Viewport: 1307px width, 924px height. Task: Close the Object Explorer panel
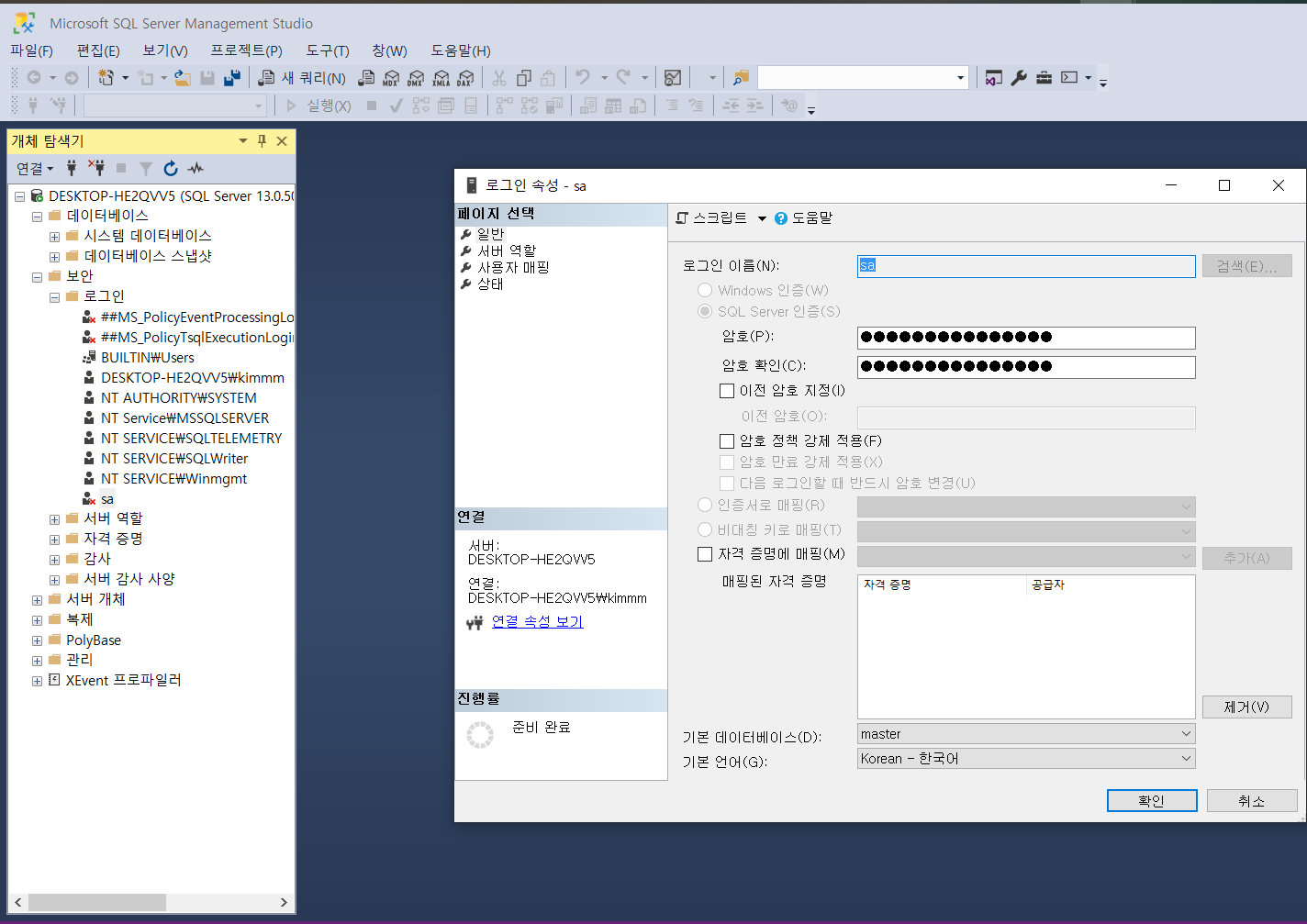tap(282, 140)
